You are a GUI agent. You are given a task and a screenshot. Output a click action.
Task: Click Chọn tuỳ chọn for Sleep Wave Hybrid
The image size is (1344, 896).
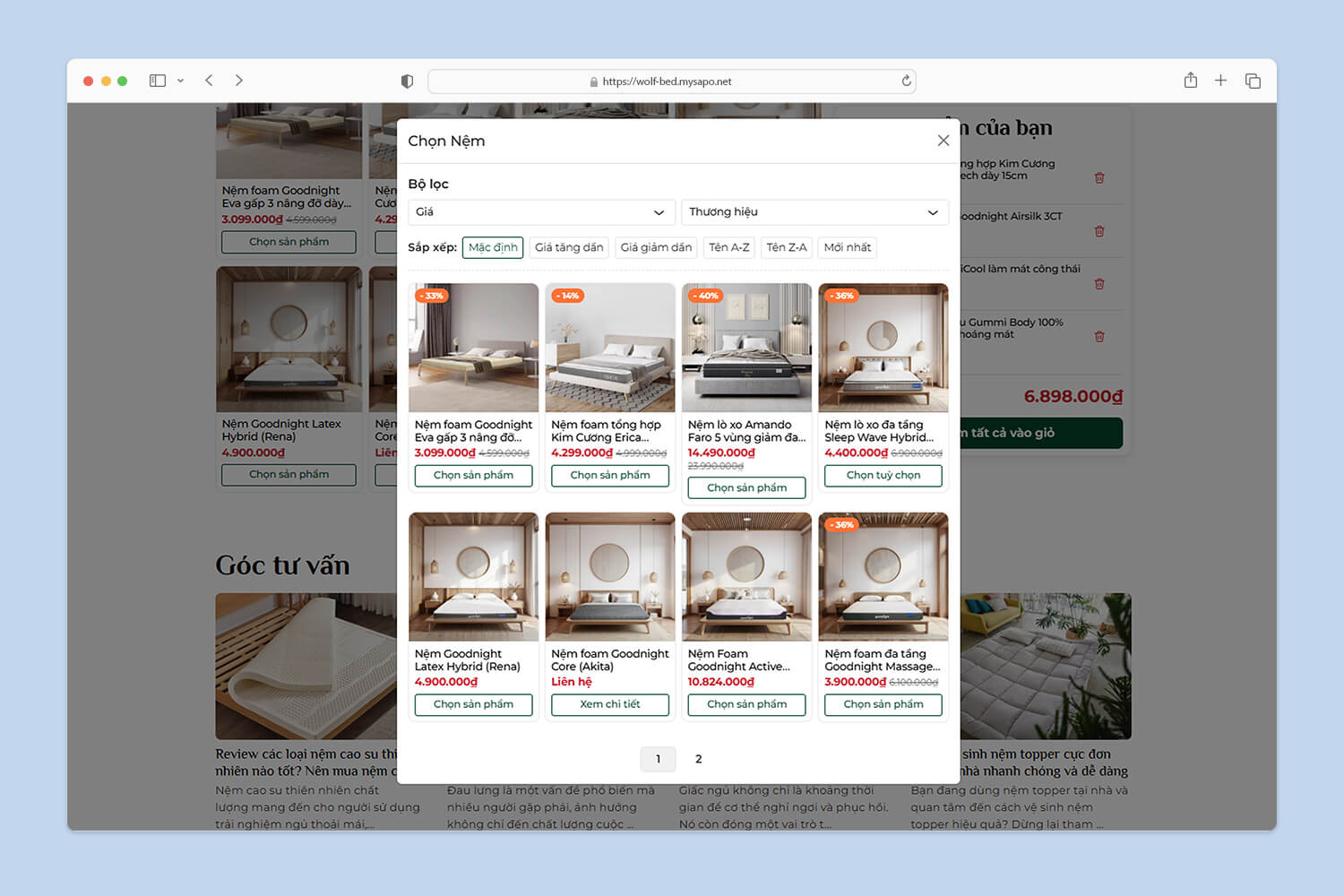pyautogui.click(x=883, y=475)
